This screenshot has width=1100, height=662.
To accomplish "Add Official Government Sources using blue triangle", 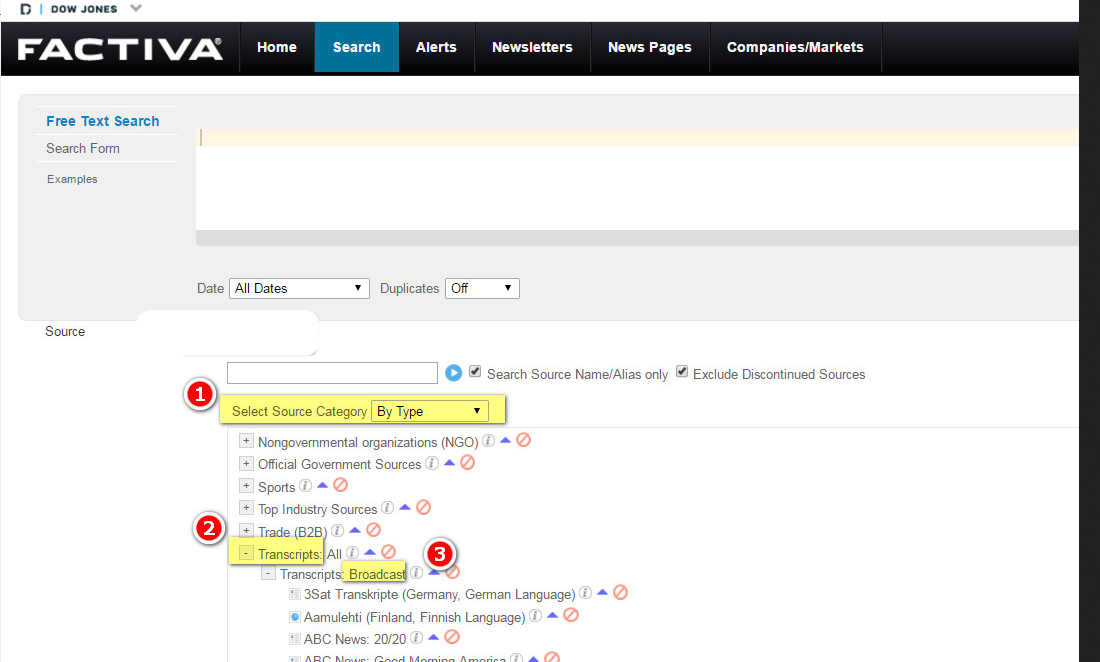I will 450,463.
